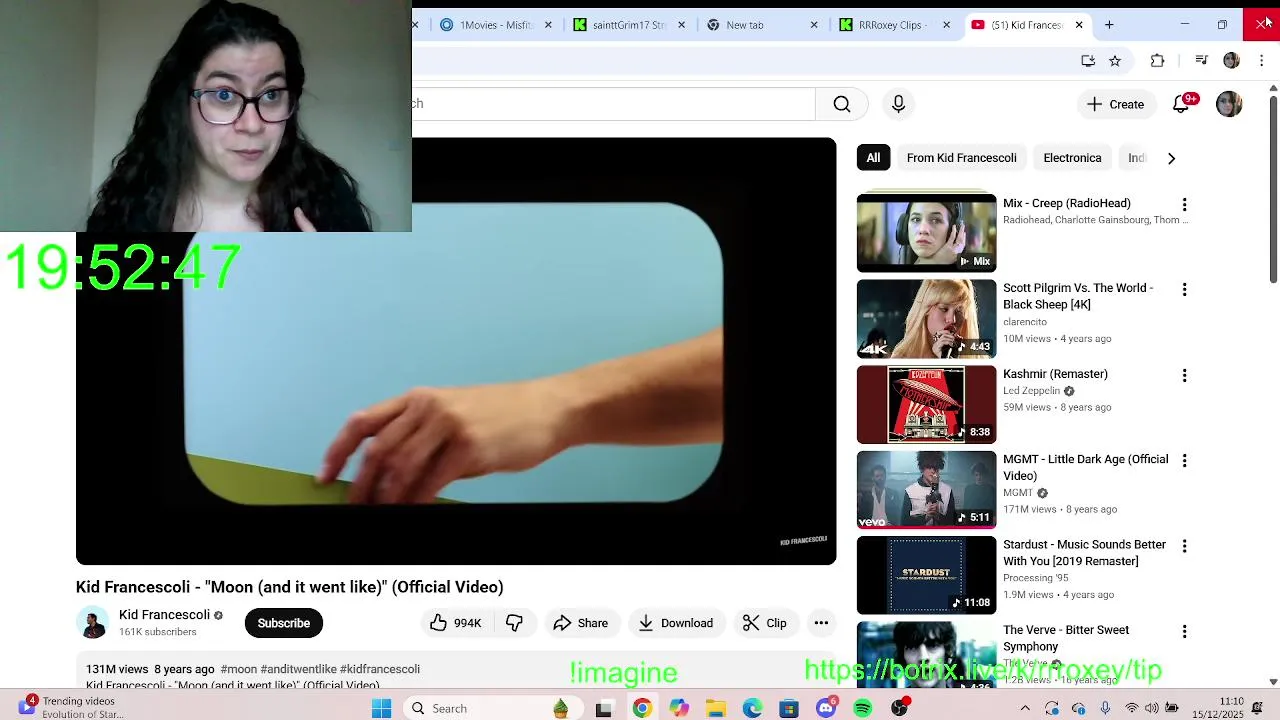This screenshot has height=720, width=1280.
Task: Select the From Kid Francescoli chip
Action: point(961,158)
